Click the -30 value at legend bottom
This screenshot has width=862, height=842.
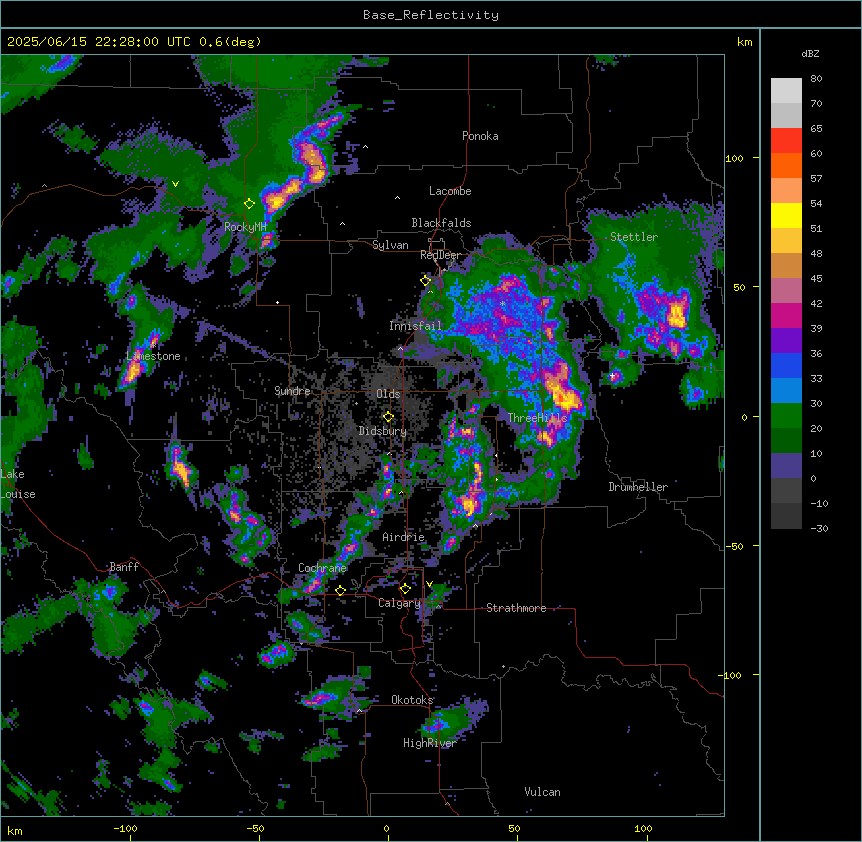pyautogui.click(x=819, y=528)
